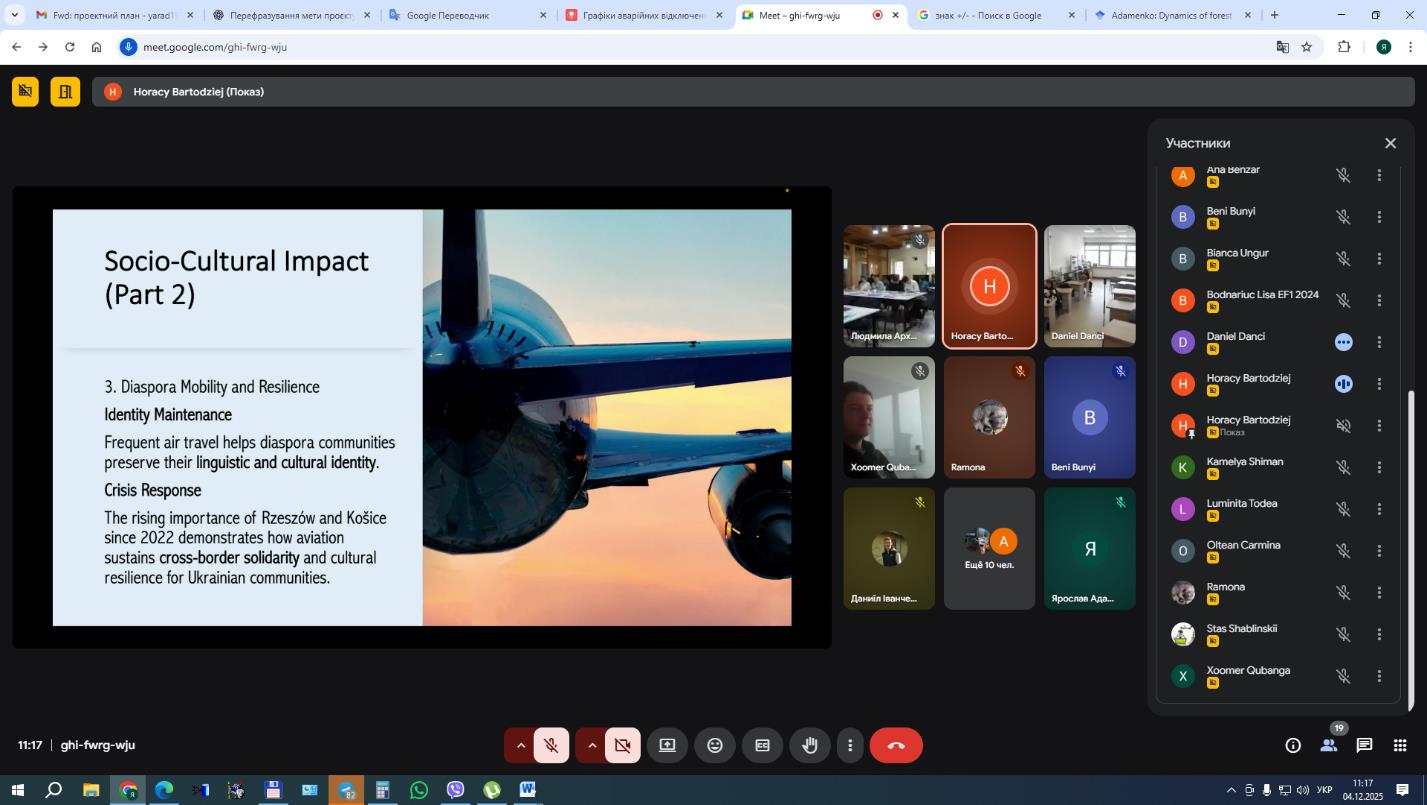Switch to the Gmail Fwd tab
1427x805 pixels.
pos(110,15)
